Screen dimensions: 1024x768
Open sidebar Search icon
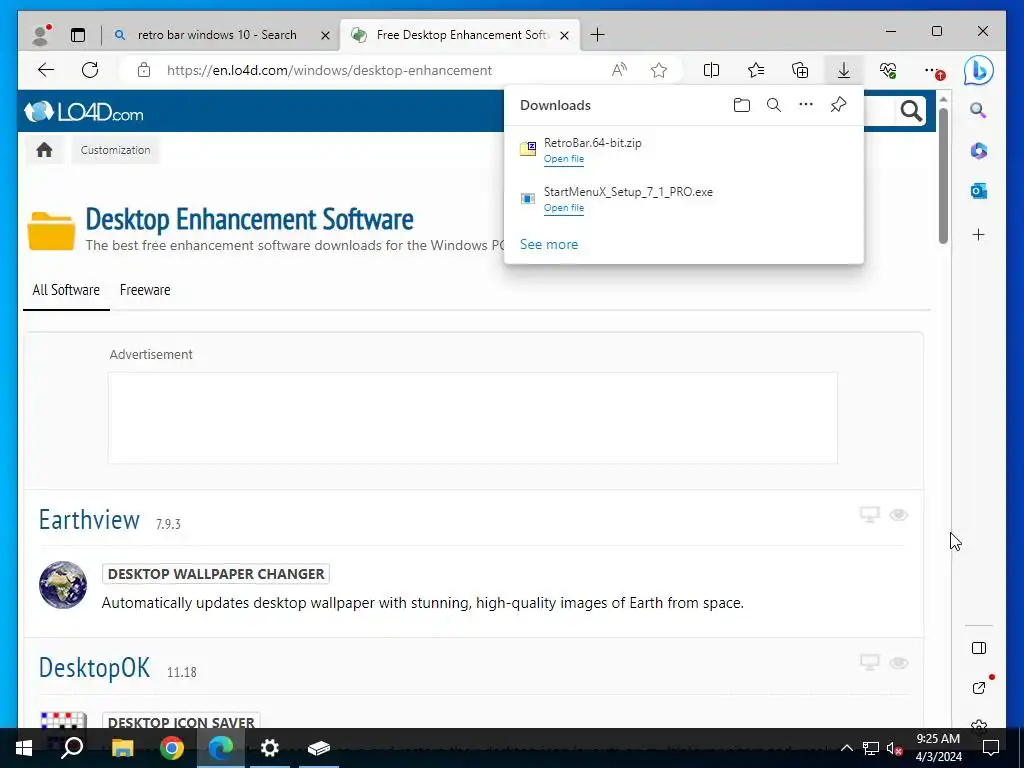click(978, 110)
